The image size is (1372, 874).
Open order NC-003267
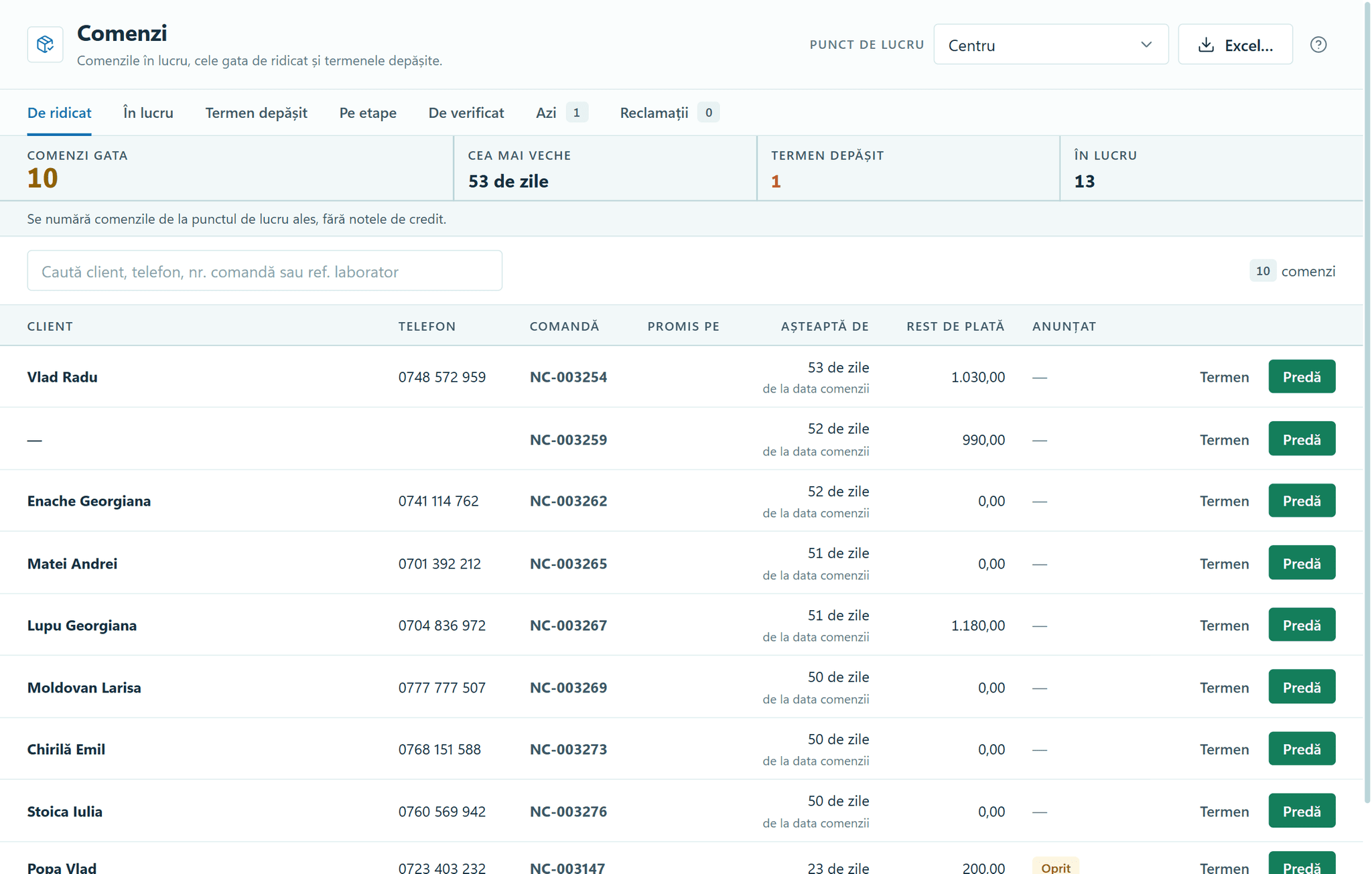tap(568, 626)
